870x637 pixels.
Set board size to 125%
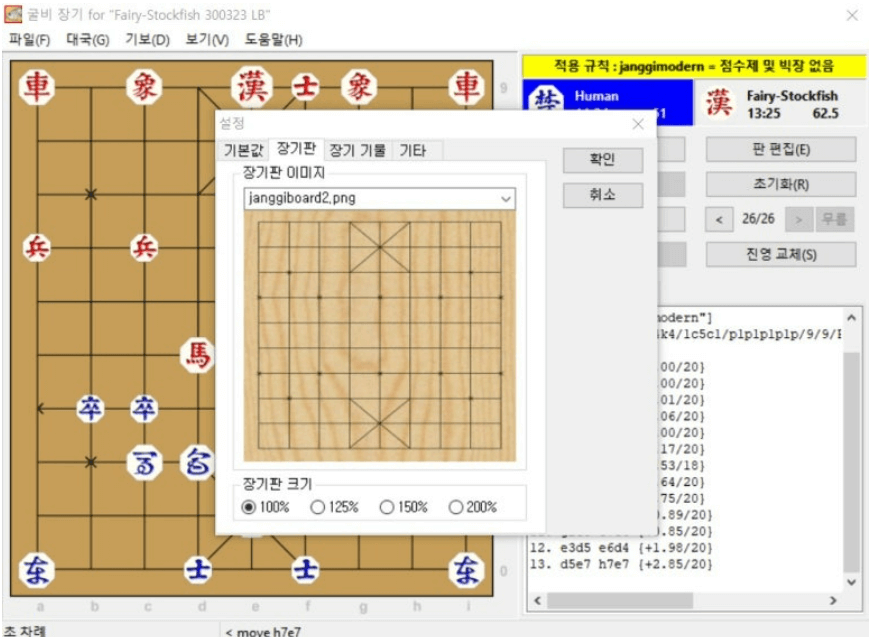335,507
